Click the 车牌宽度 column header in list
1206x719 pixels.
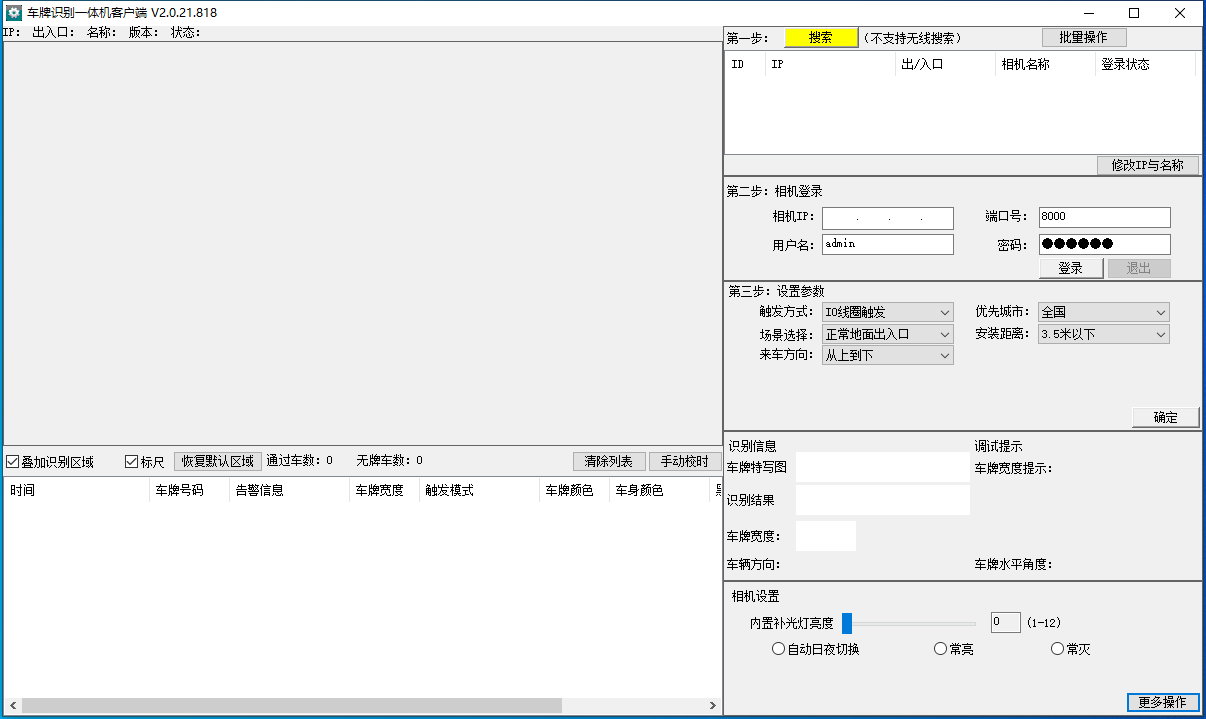[x=384, y=490]
